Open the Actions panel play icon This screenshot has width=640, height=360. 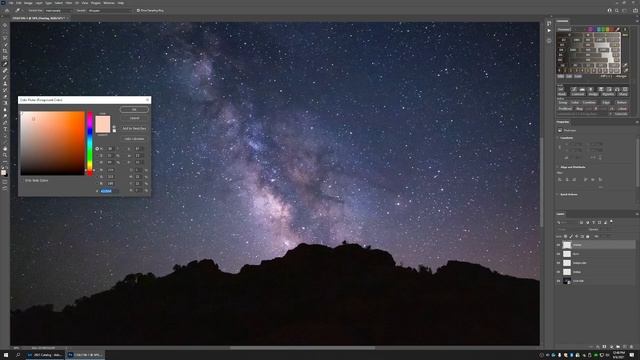549,30
